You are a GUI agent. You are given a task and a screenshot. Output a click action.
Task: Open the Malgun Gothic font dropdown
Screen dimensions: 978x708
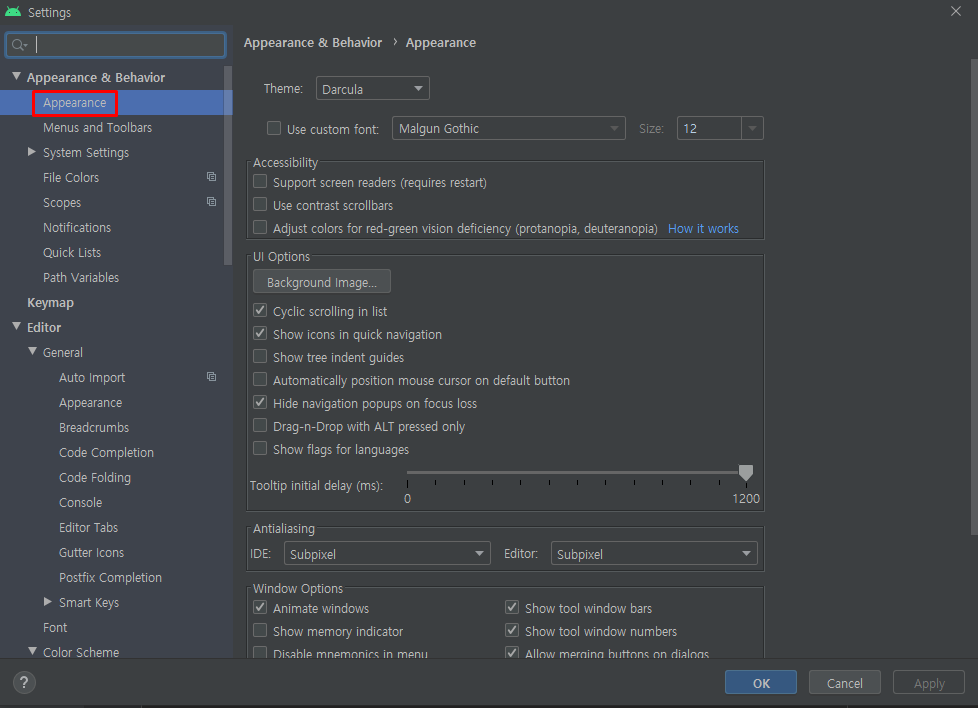(x=508, y=129)
